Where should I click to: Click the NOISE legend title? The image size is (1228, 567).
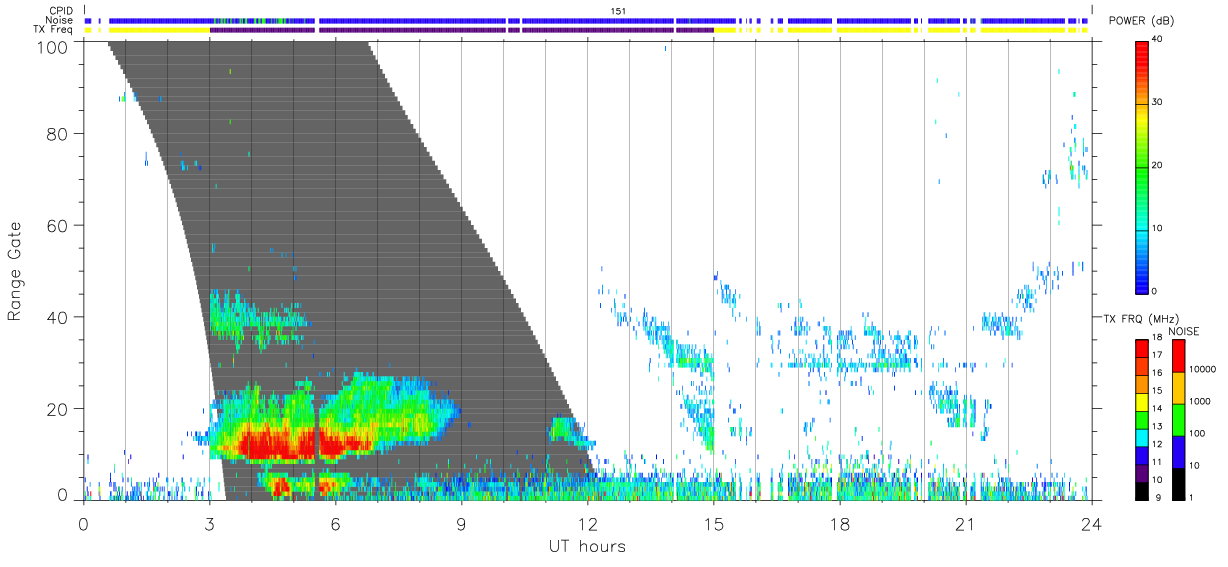coord(1184,331)
